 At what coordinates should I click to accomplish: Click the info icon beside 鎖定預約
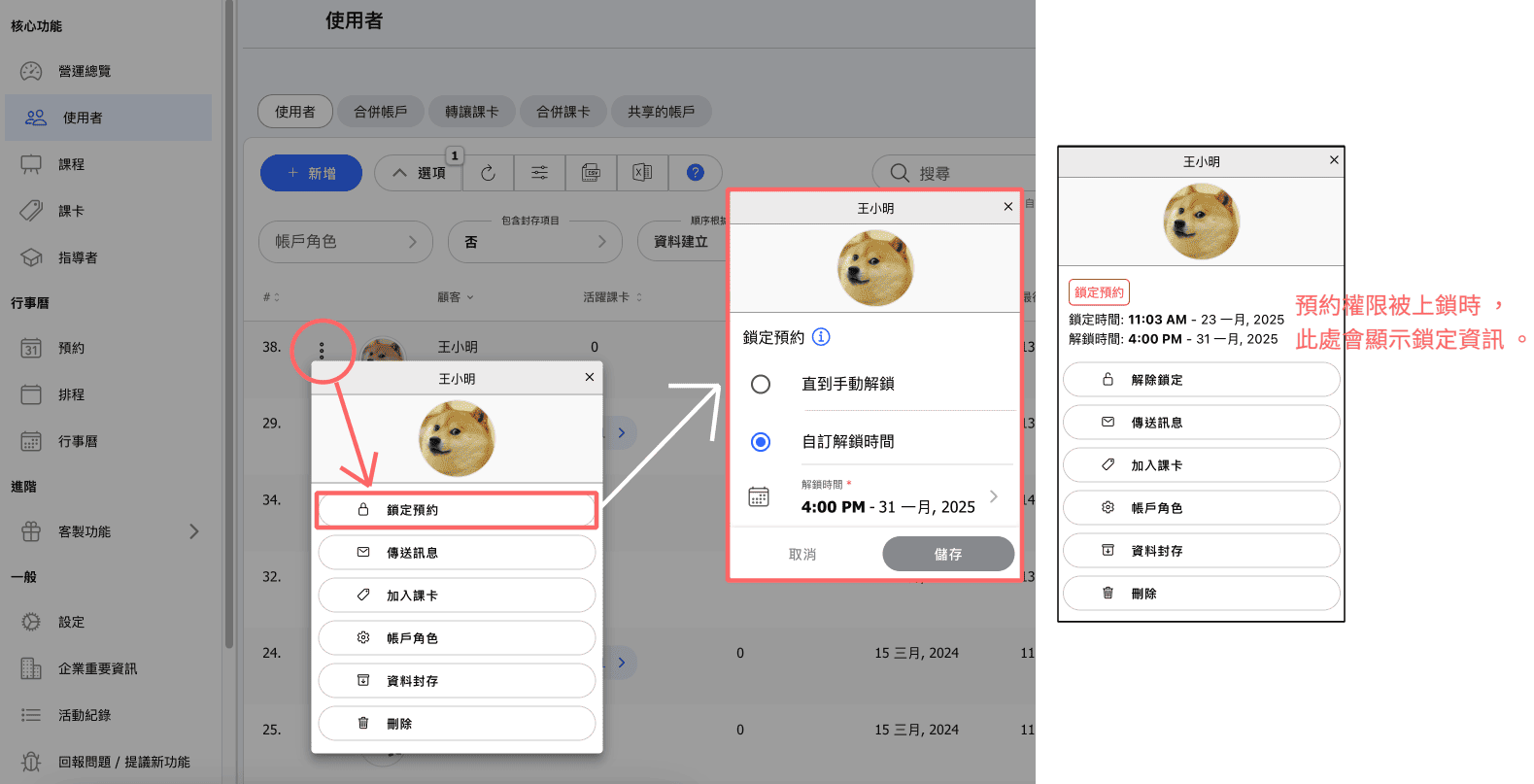821,337
